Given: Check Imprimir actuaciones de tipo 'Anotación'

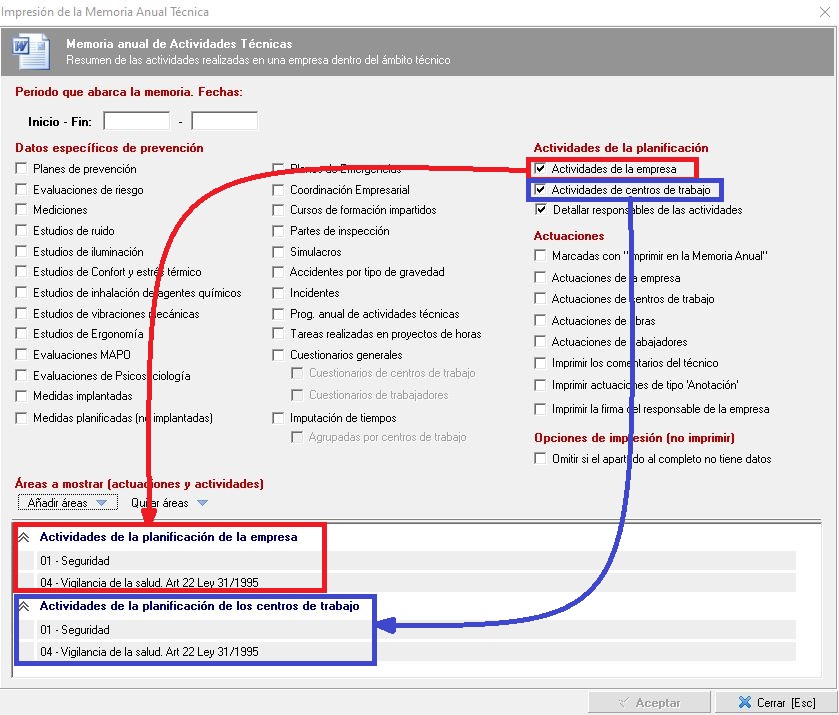Looking at the screenshot, I should (540, 385).
